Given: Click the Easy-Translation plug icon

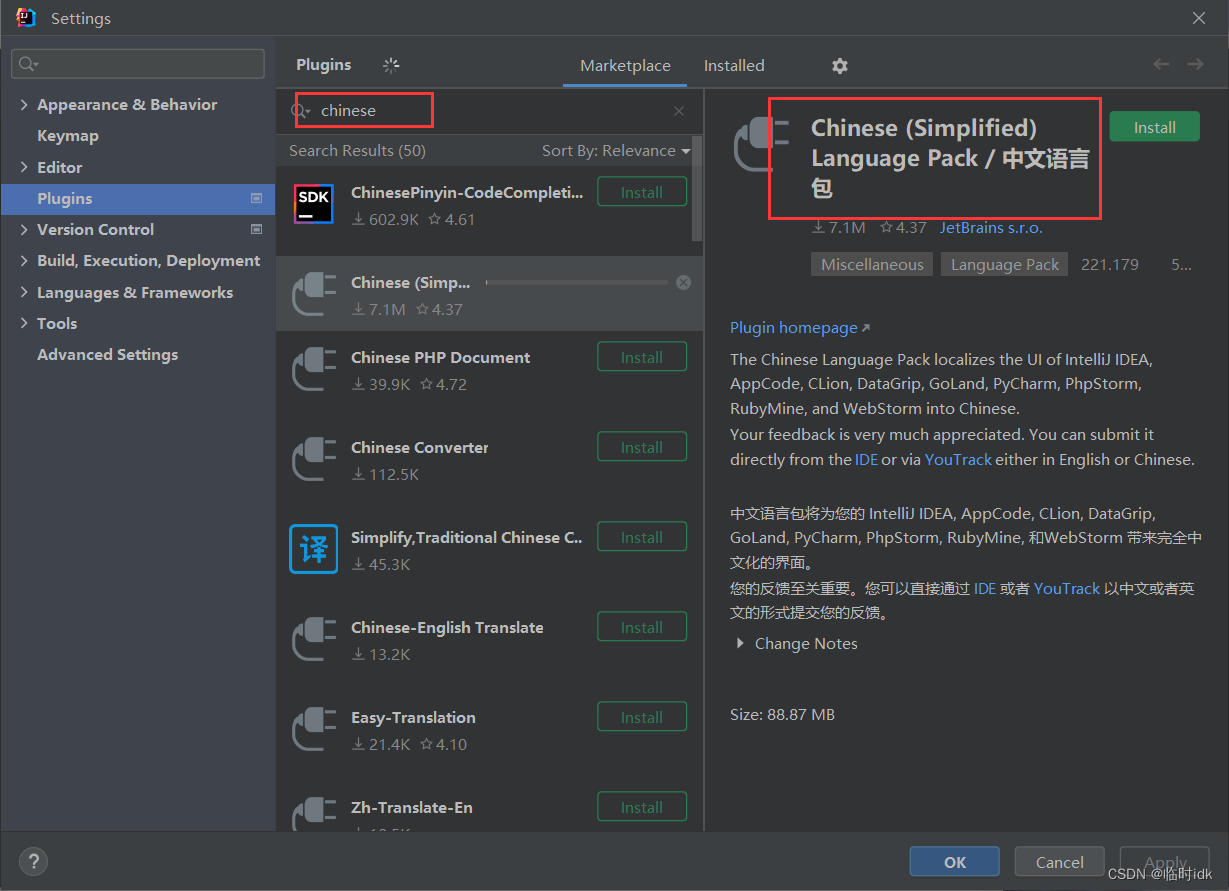Looking at the screenshot, I should click(314, 729).
